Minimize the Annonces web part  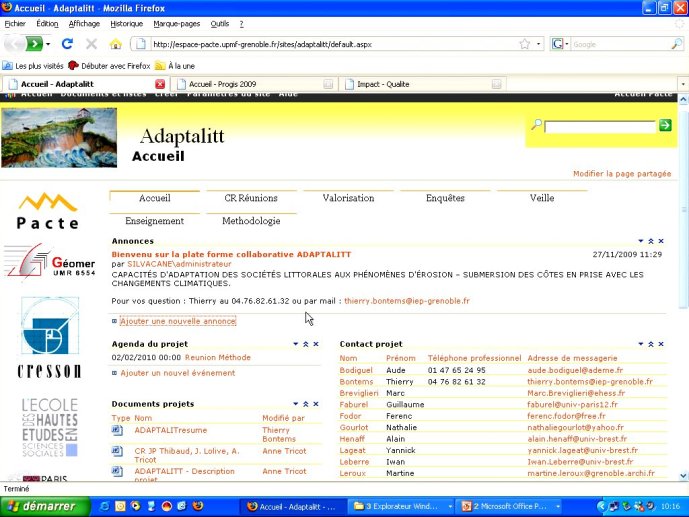point(651,241)
